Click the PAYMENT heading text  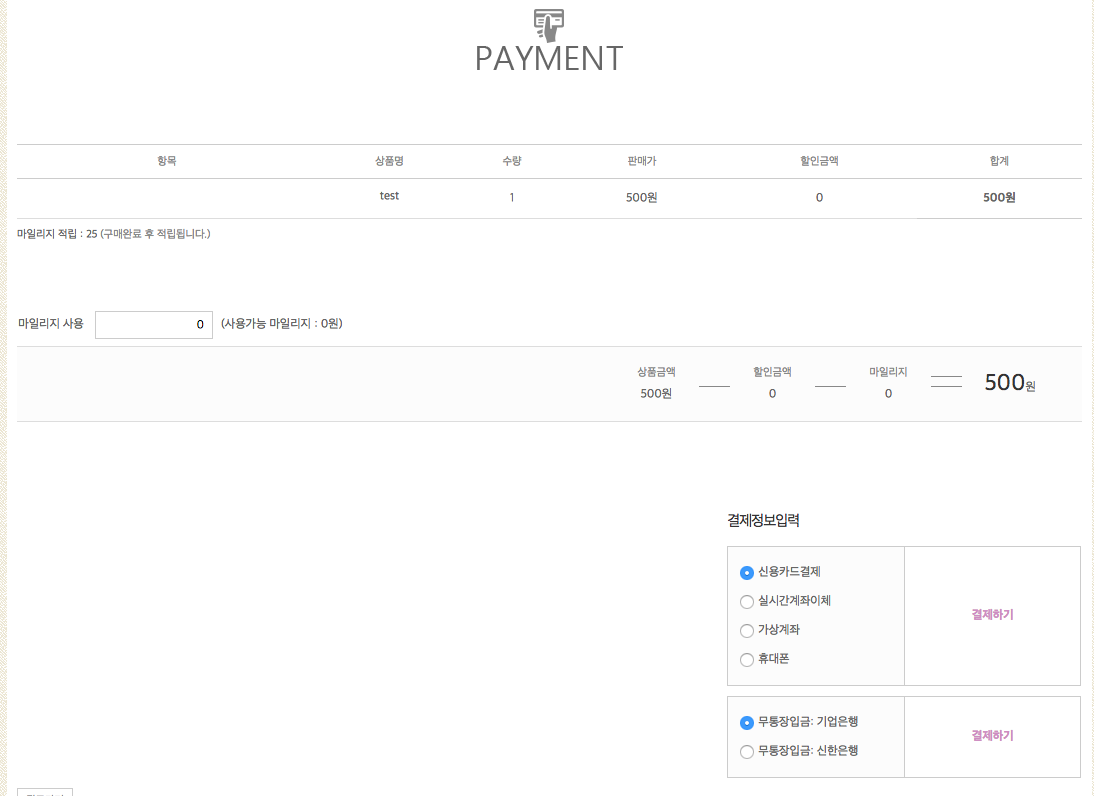549,59
